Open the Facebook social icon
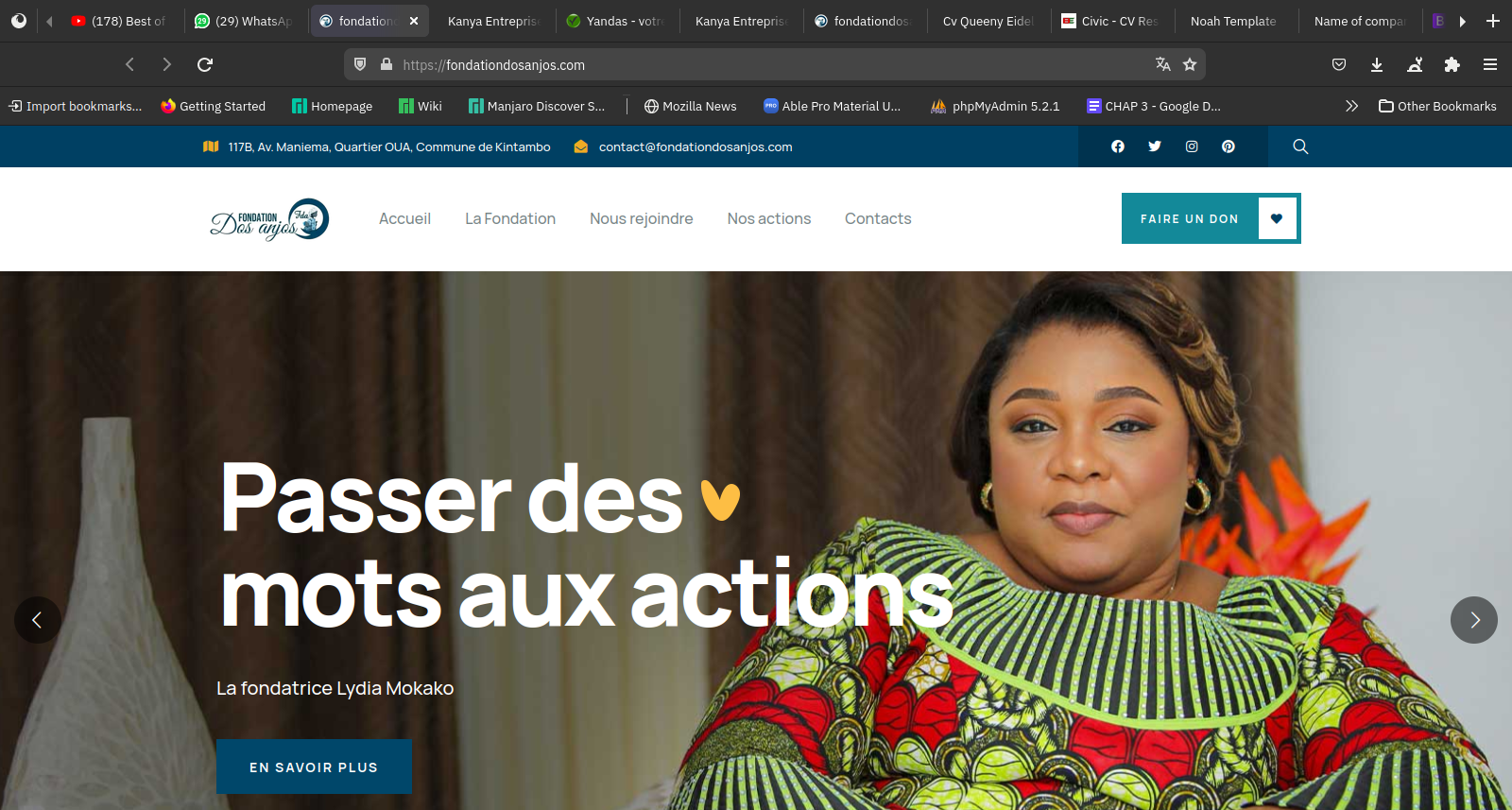This screenshot has width=1512, height=810. [1118, 146]
